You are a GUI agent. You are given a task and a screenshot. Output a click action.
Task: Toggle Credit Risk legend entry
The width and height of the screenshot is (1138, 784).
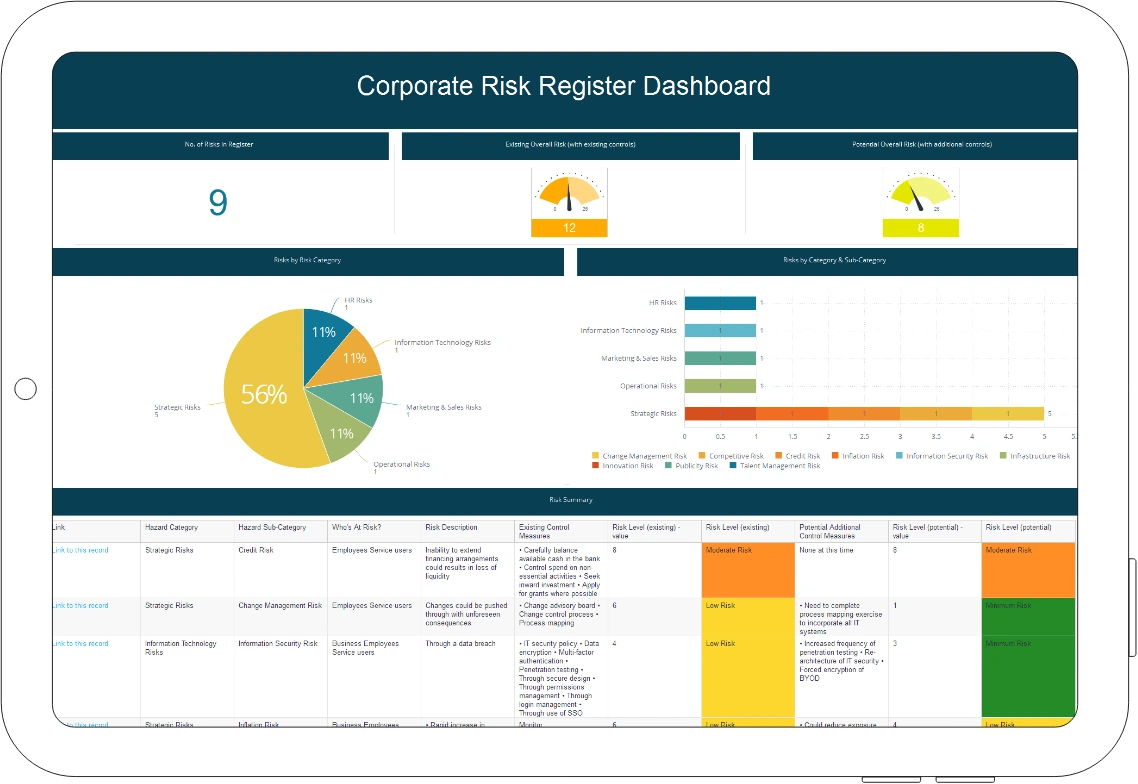(798, 456)
